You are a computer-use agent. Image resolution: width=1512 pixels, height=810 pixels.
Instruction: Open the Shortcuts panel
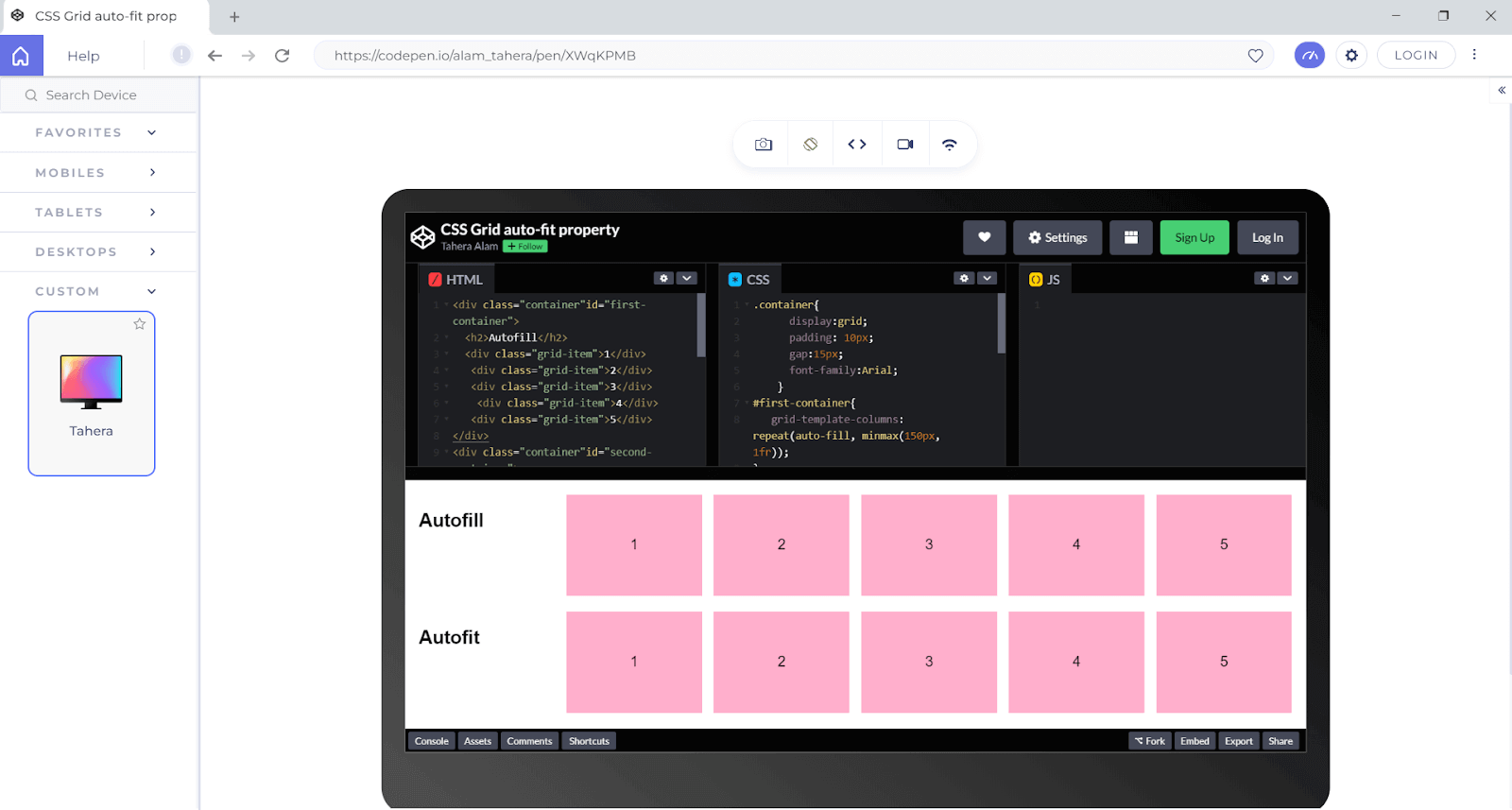point(589,741)
